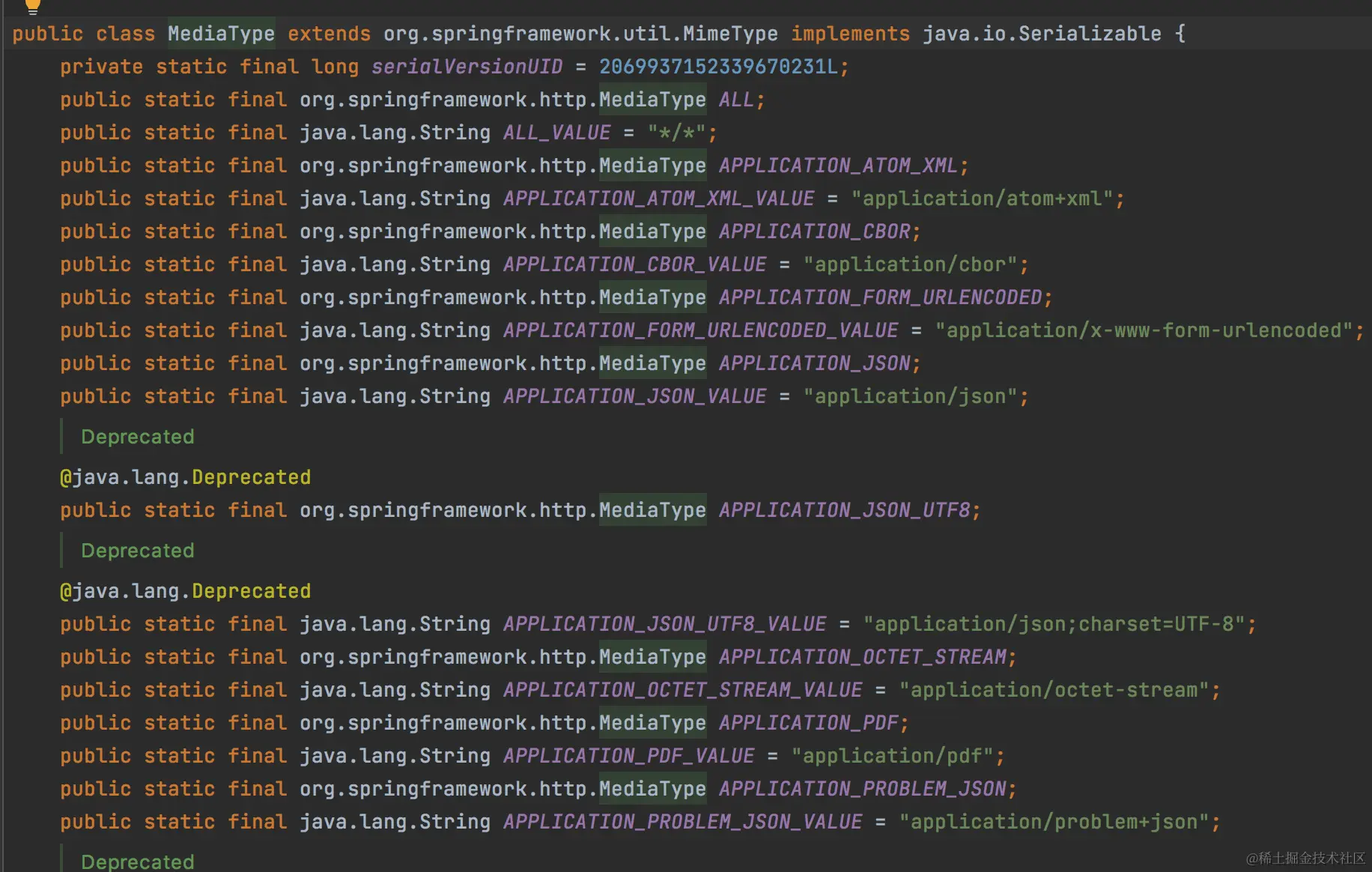Click the "application/json;charset=UTF-8" string
The image size is (1372, 872).
[1054, 624]
